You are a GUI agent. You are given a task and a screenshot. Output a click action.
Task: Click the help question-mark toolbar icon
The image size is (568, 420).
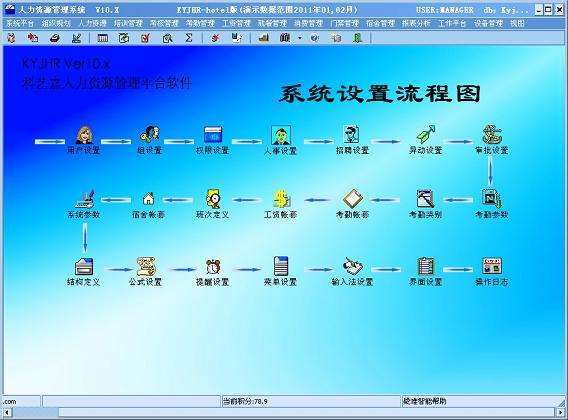coord(315,38)
